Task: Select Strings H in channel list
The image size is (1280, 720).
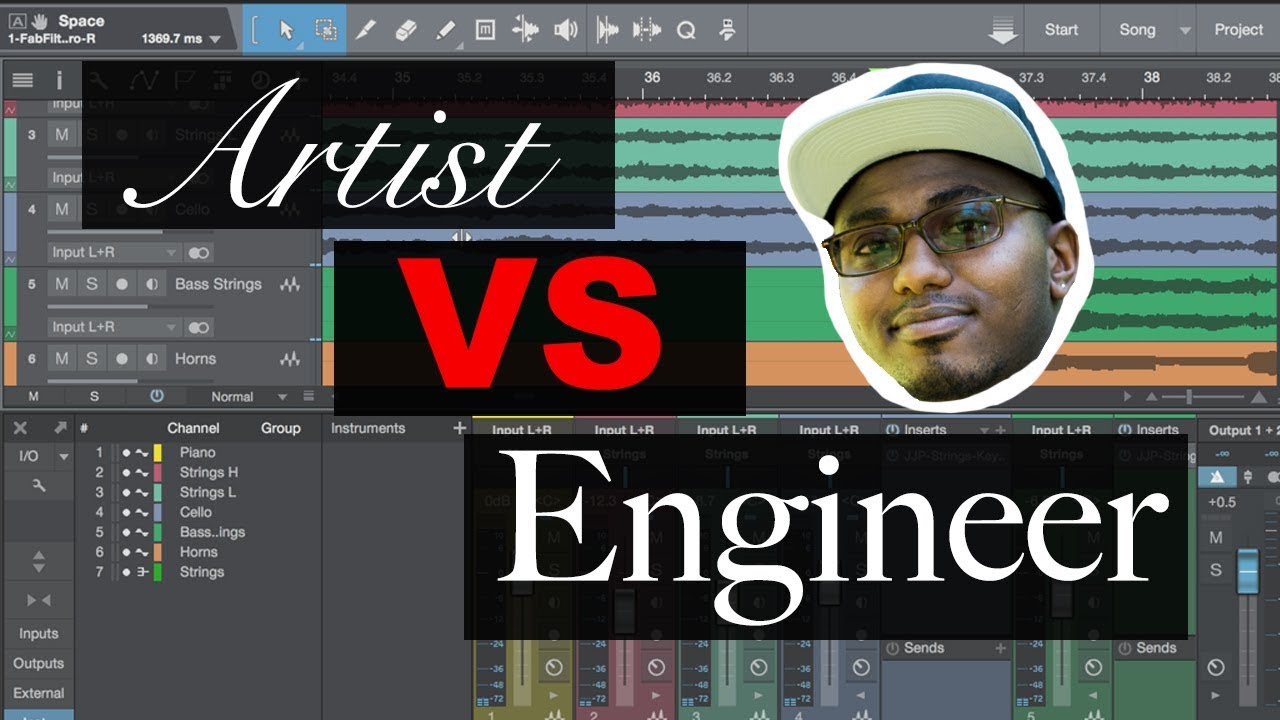Action: tap(209, 472)
